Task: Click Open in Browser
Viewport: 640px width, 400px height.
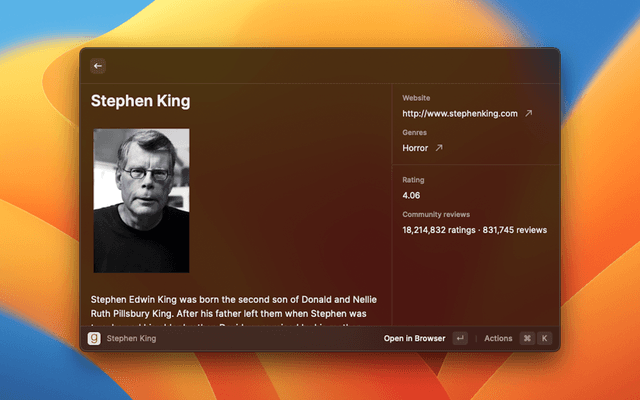Action: pos(414,339)
